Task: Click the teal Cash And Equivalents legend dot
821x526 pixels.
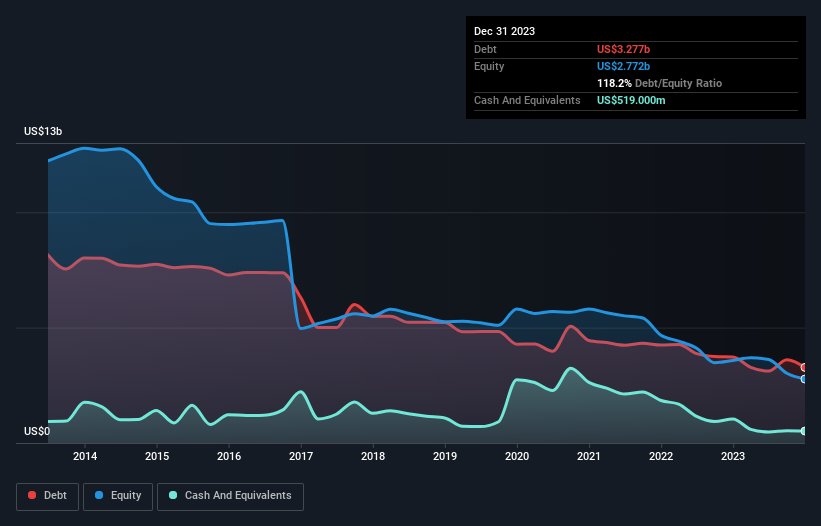Action: 173,495
